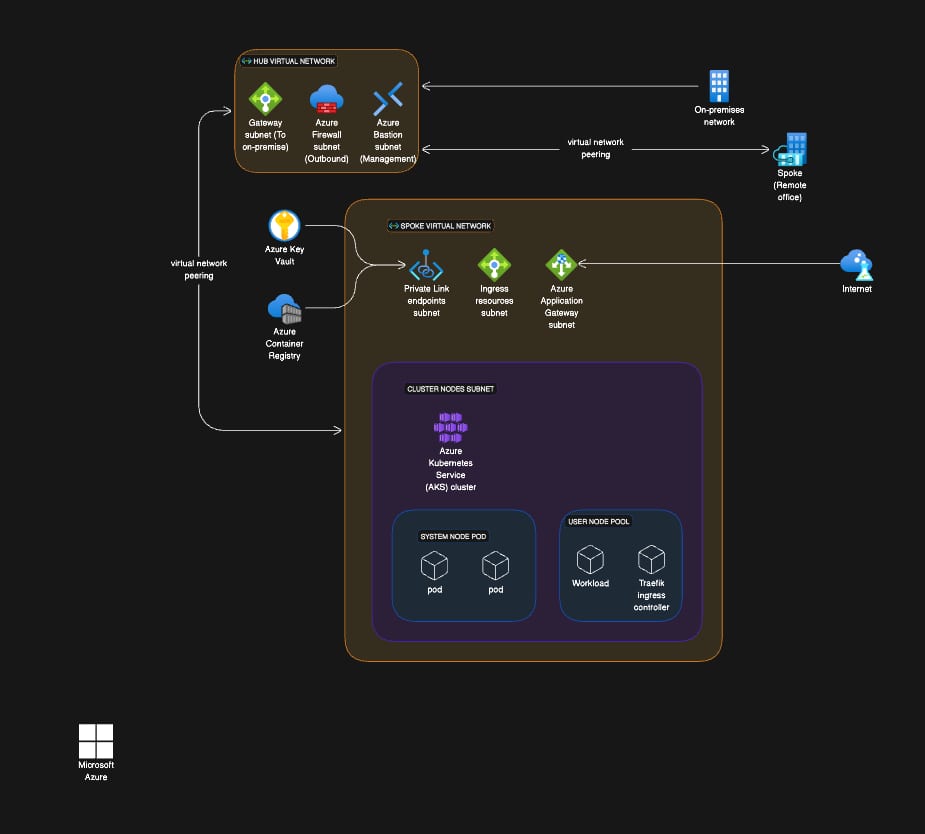Select the 'Azure Key Vault' text label
Viewport: 925px width, 834px height.
coord(284,255)
